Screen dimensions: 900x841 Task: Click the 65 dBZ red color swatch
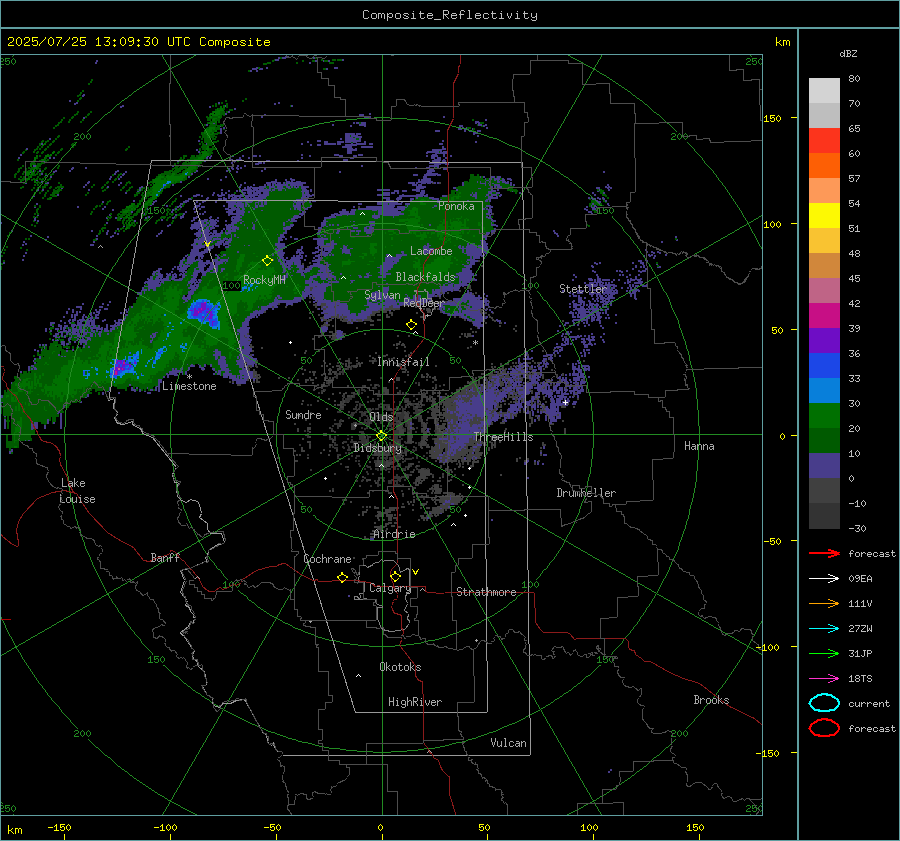tap(824, 141)
